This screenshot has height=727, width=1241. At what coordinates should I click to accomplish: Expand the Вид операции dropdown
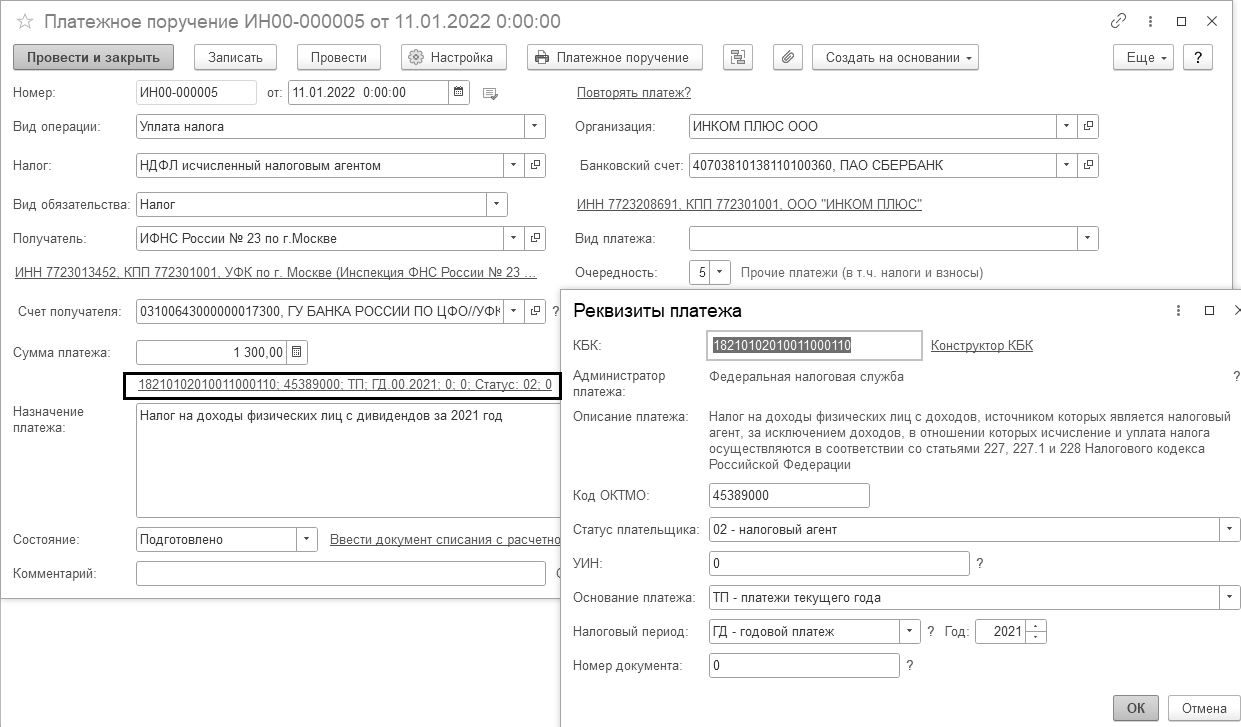[x=536, y=127]
